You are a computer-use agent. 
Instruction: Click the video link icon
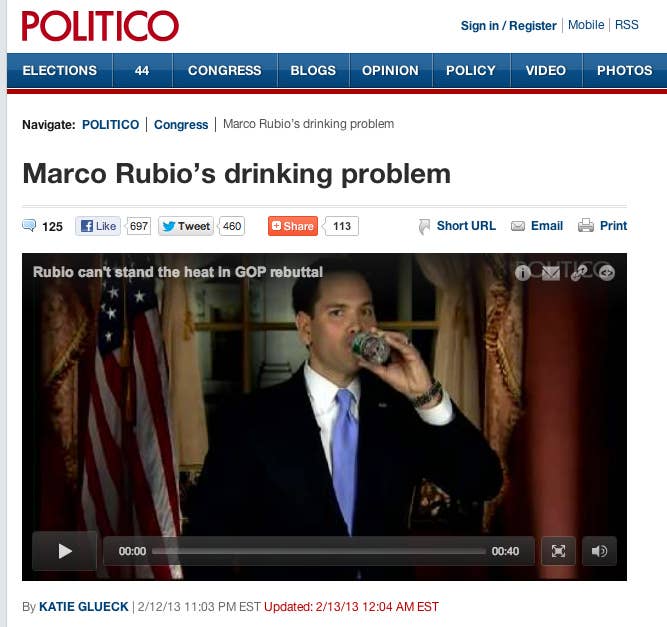pyautogui.click(x=579, y=273)
